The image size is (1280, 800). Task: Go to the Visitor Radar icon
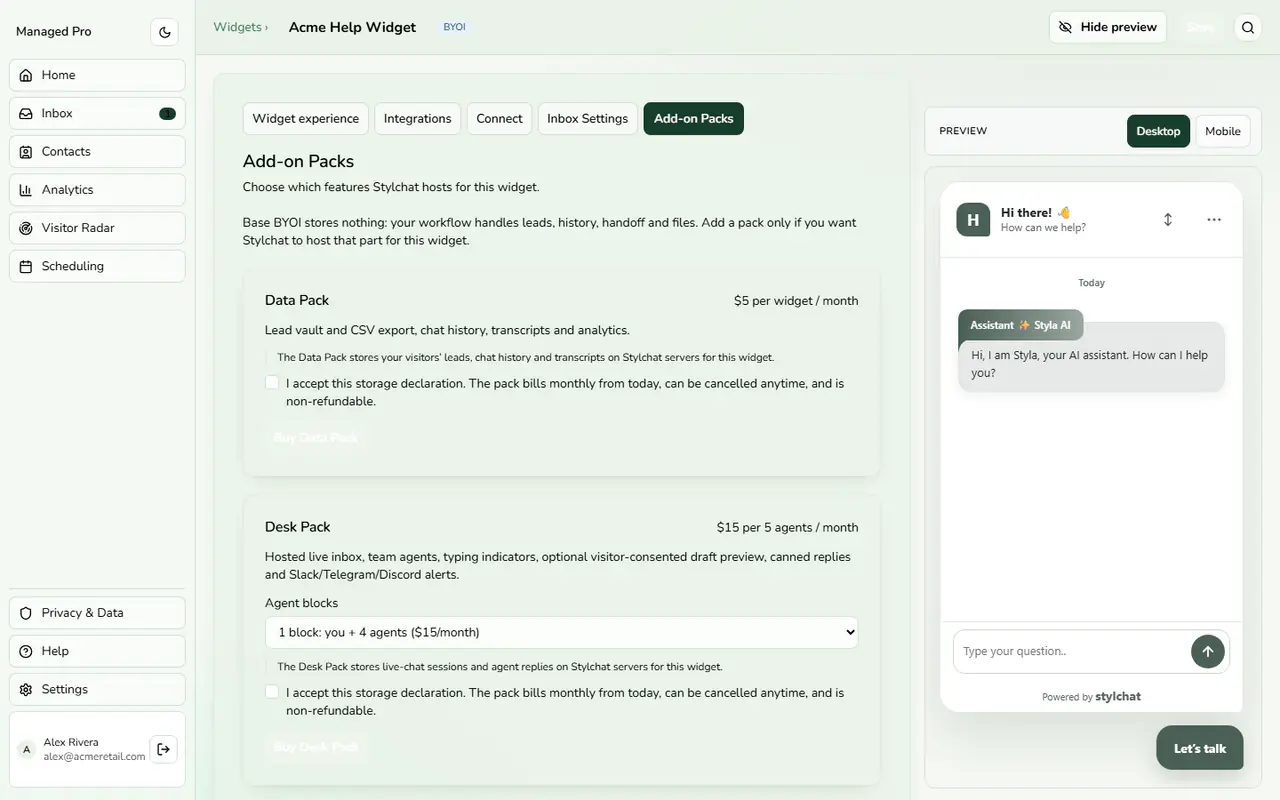(x=26, y=228)
